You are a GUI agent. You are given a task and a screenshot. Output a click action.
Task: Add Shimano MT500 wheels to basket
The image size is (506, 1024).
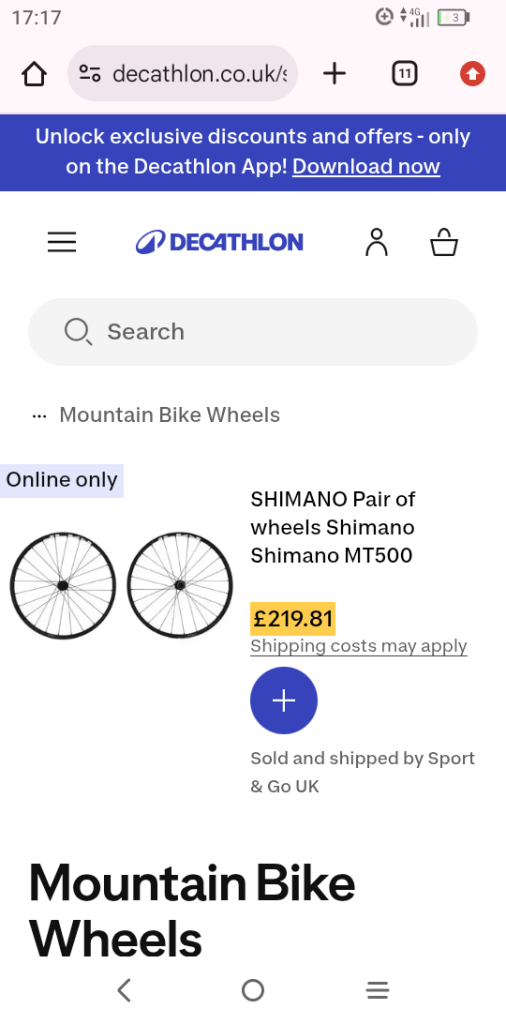pyautogui.click(x=284, y=701)
